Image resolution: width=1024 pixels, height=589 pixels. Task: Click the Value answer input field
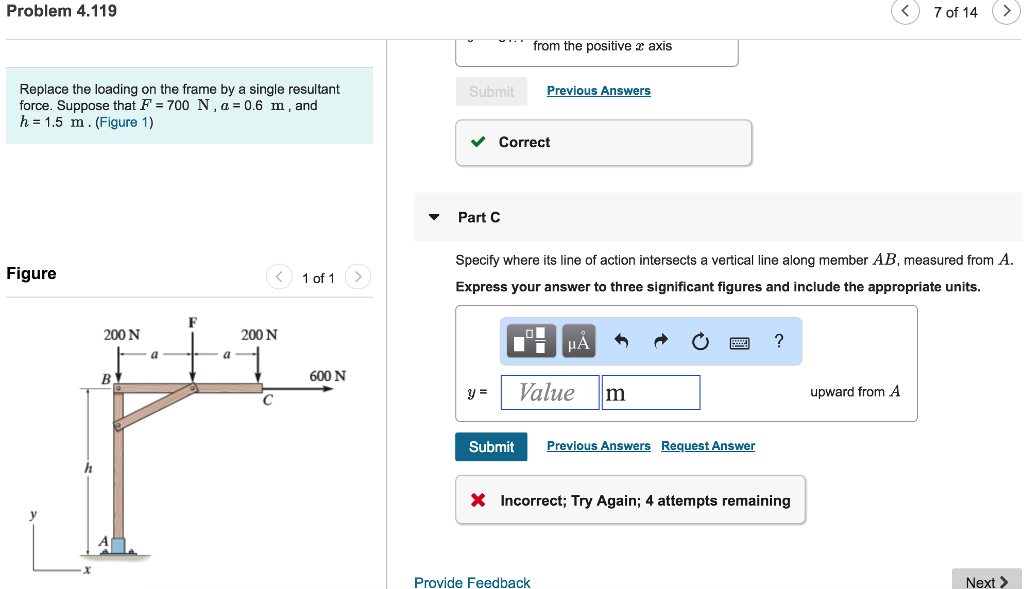point(549,393)
